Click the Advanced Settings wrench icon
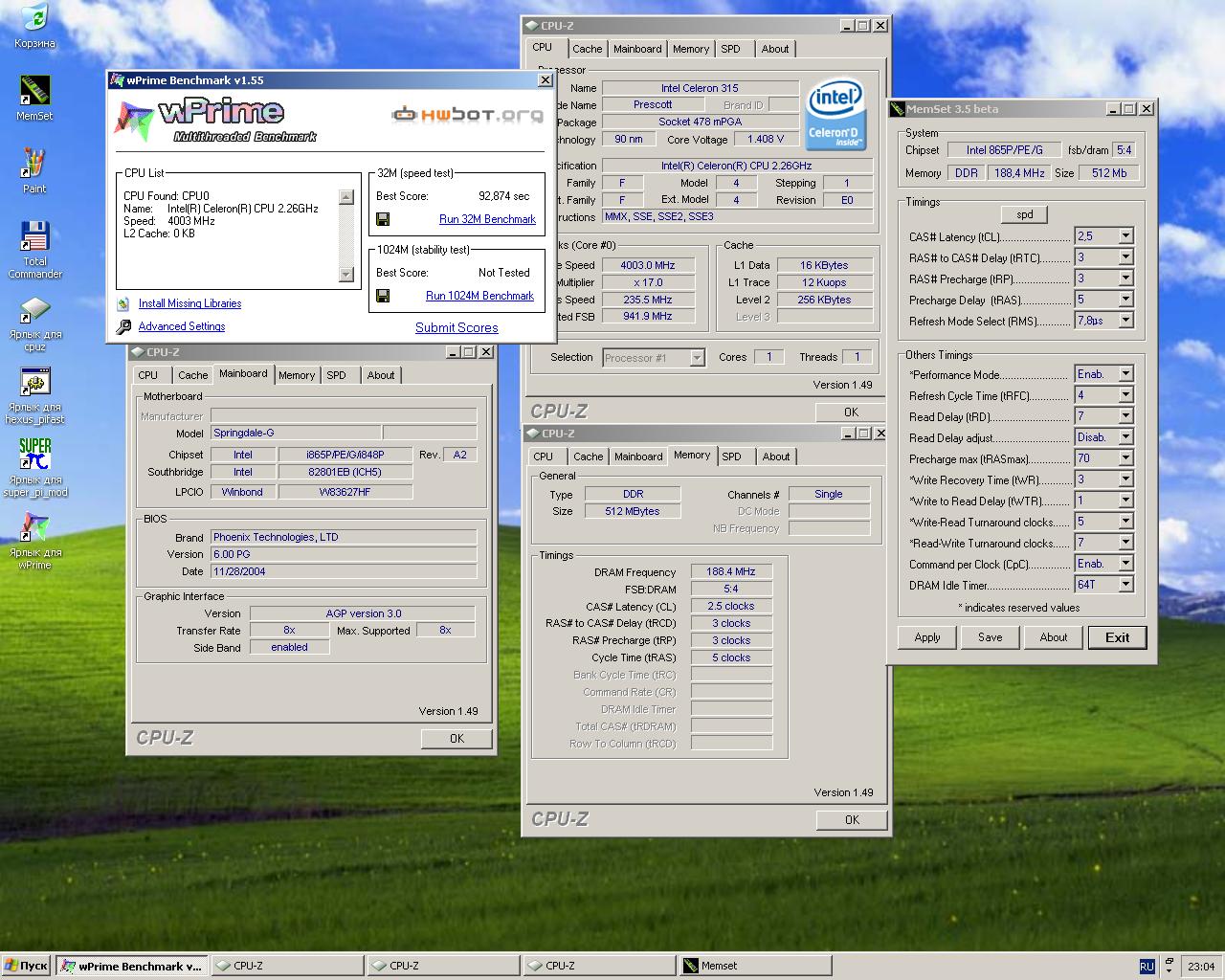 (x=123, y=327)
